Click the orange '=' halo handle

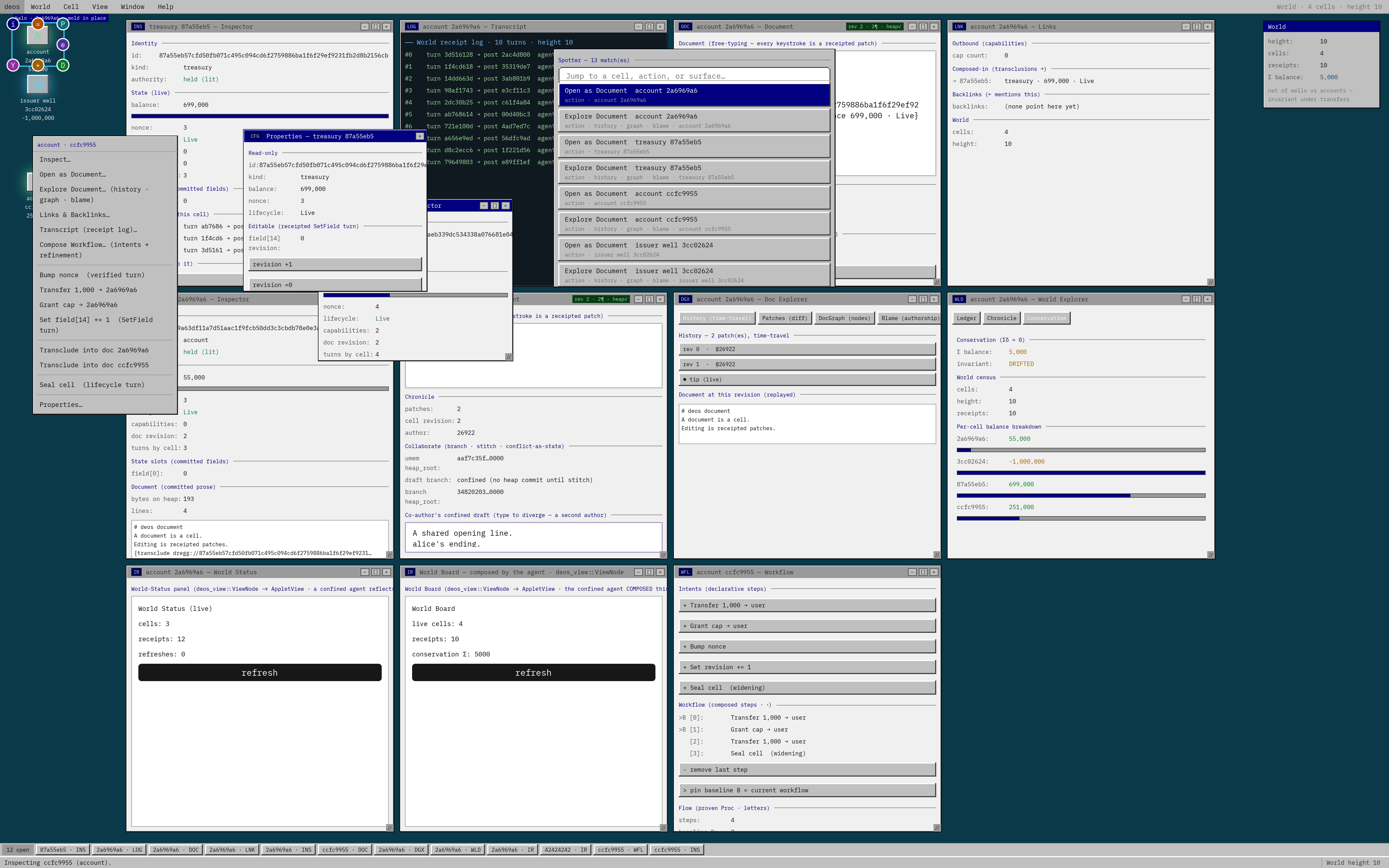coord(38,24)
